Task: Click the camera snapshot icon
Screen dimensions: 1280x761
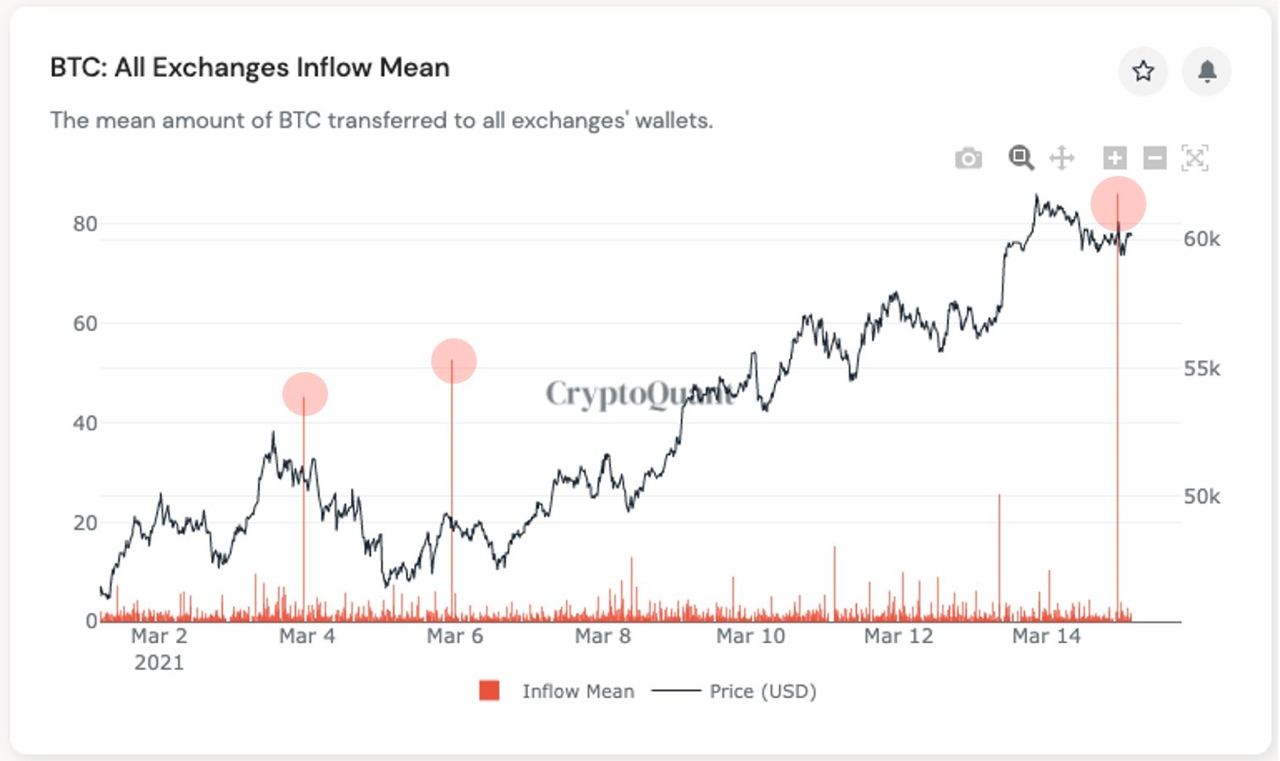Action: [x=966, y=157]
